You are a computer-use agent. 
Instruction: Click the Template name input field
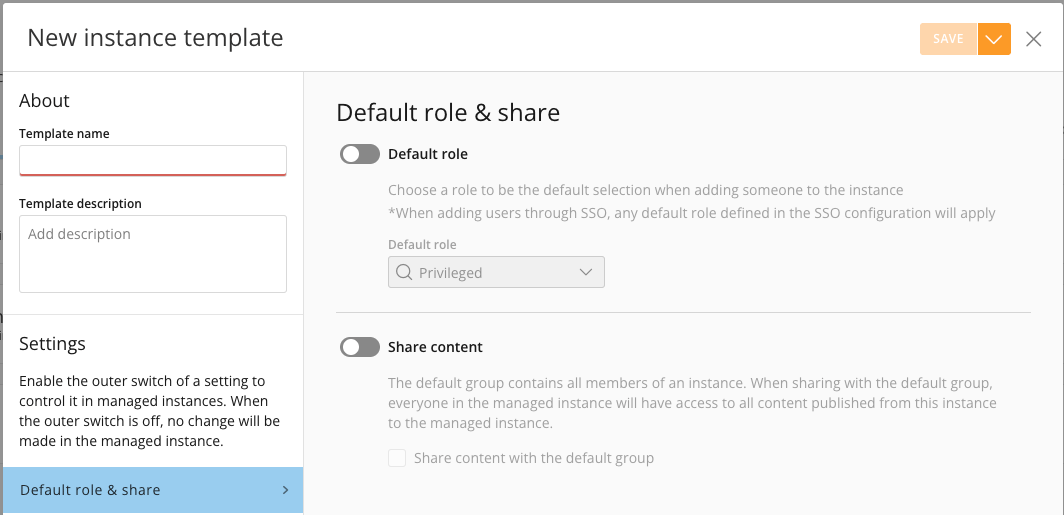[x=153, y=160]
